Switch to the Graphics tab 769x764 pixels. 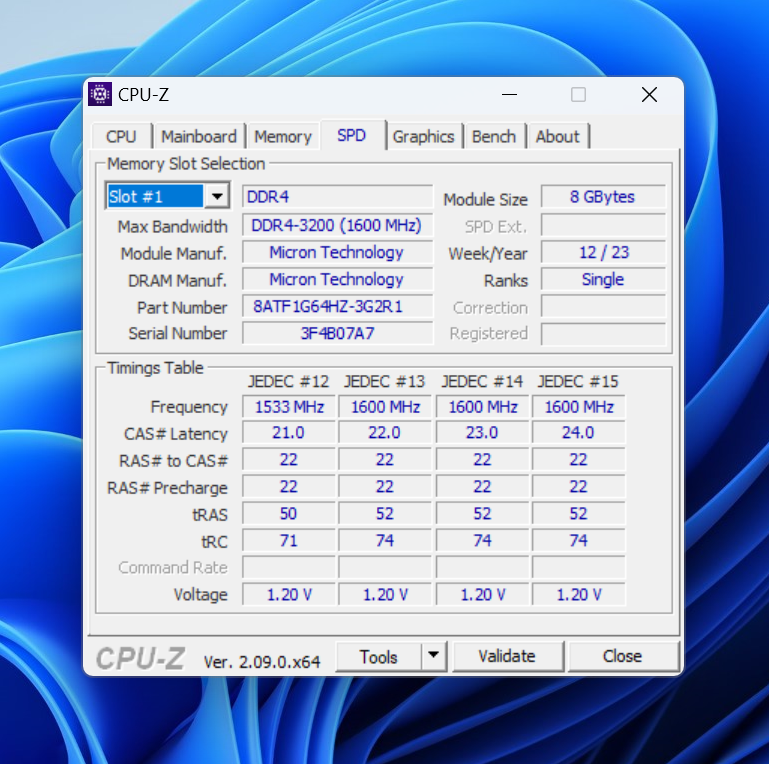coord(423,136)
